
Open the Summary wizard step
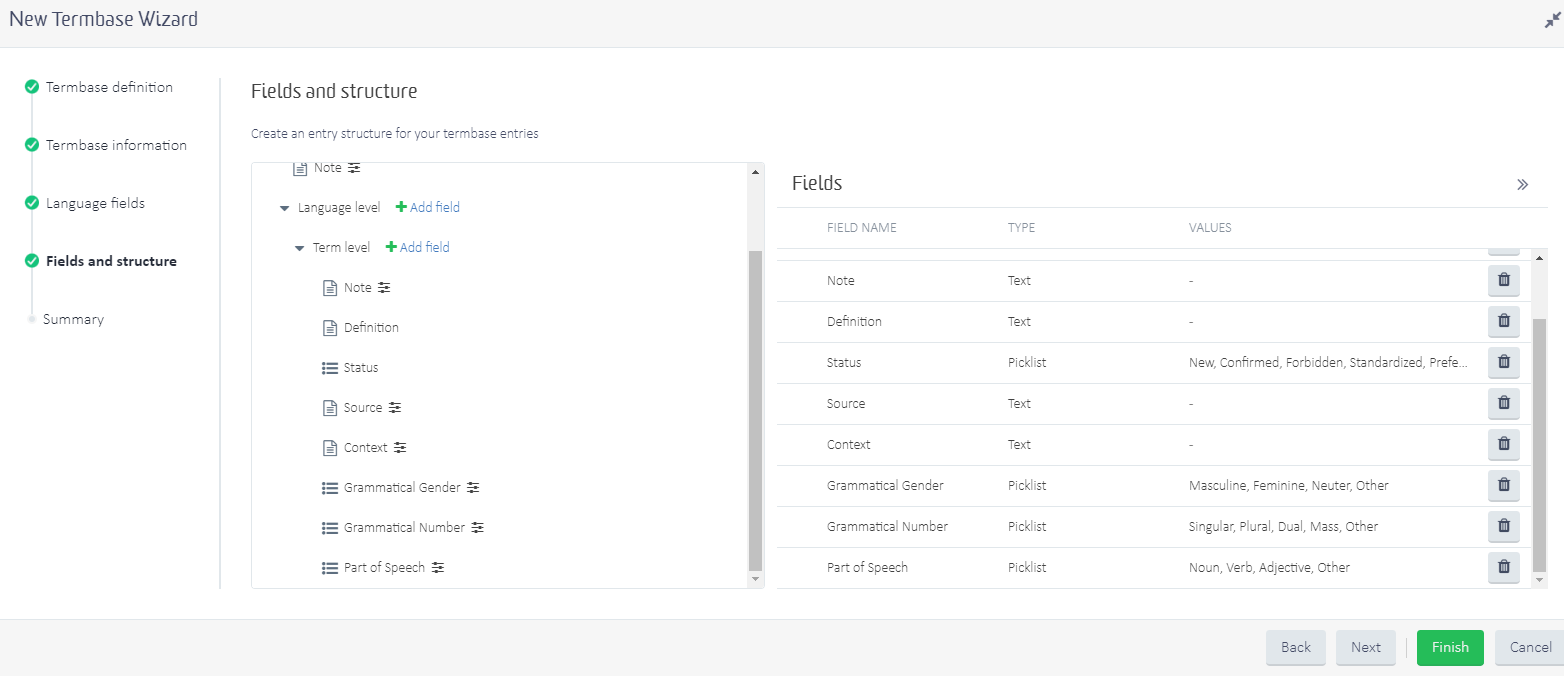pos(73,319)
